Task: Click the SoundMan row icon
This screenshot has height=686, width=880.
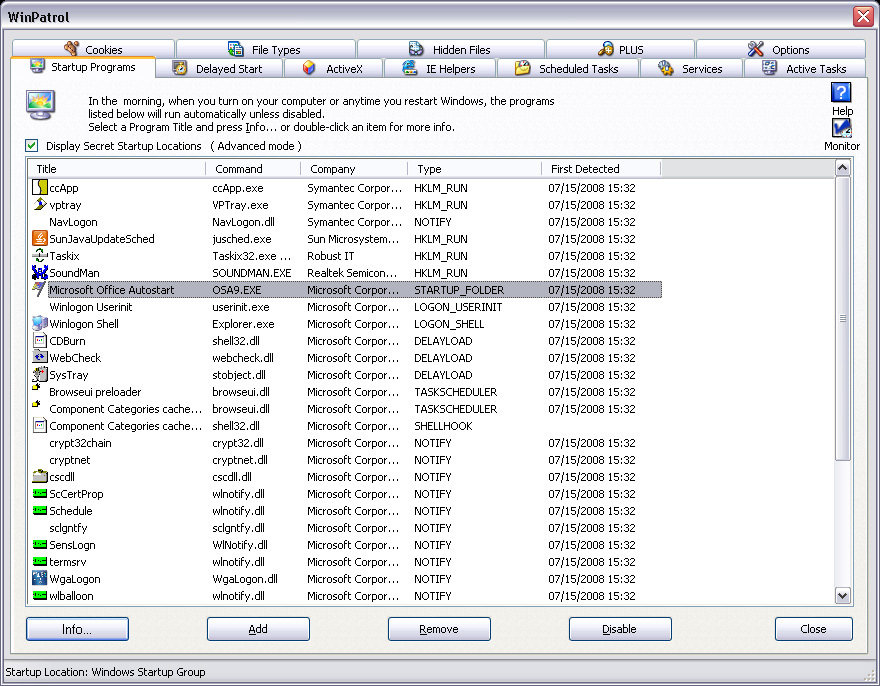Action: [x=39, y=272]
